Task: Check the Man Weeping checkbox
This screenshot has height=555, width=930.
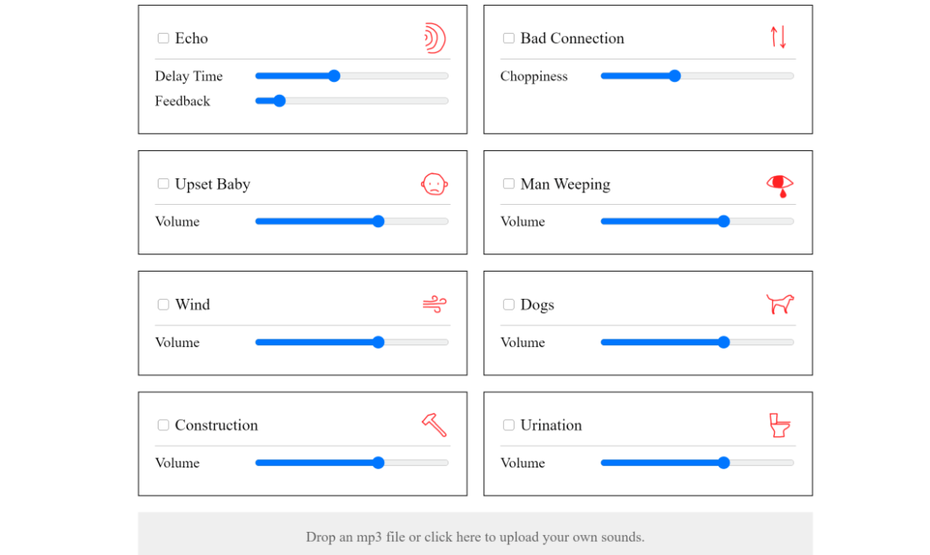Action: point(508,184)
